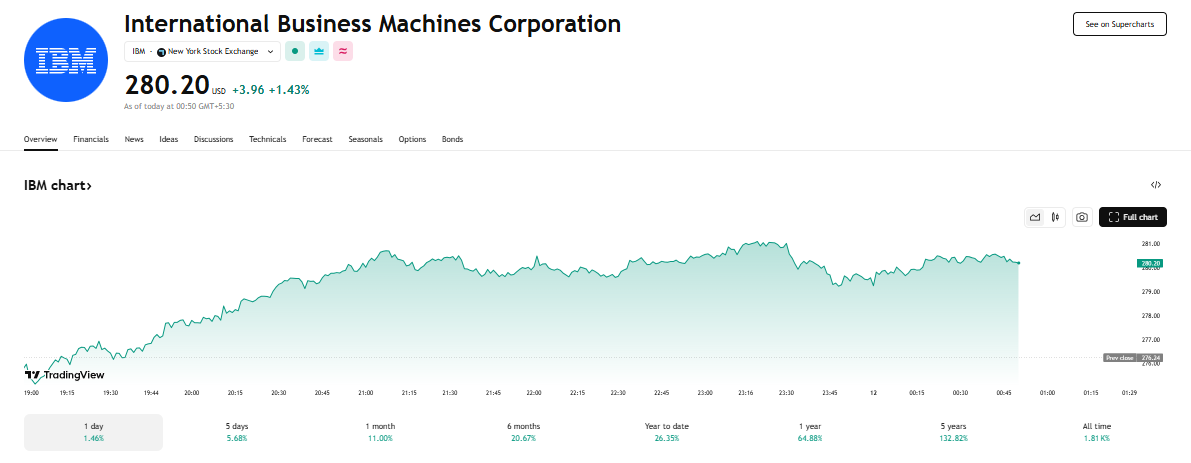Switch to area chart style icon
This screenshot has width=1191, height=463.
(1035, 217)
